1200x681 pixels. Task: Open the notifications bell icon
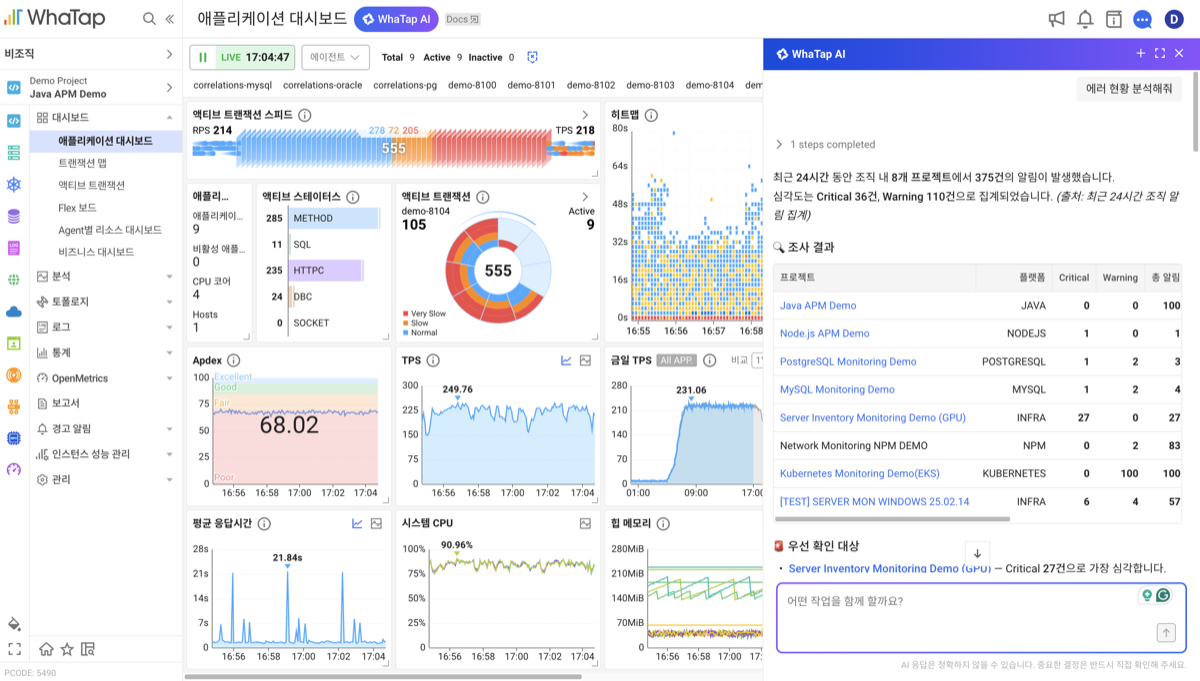tap(1085, 19)
